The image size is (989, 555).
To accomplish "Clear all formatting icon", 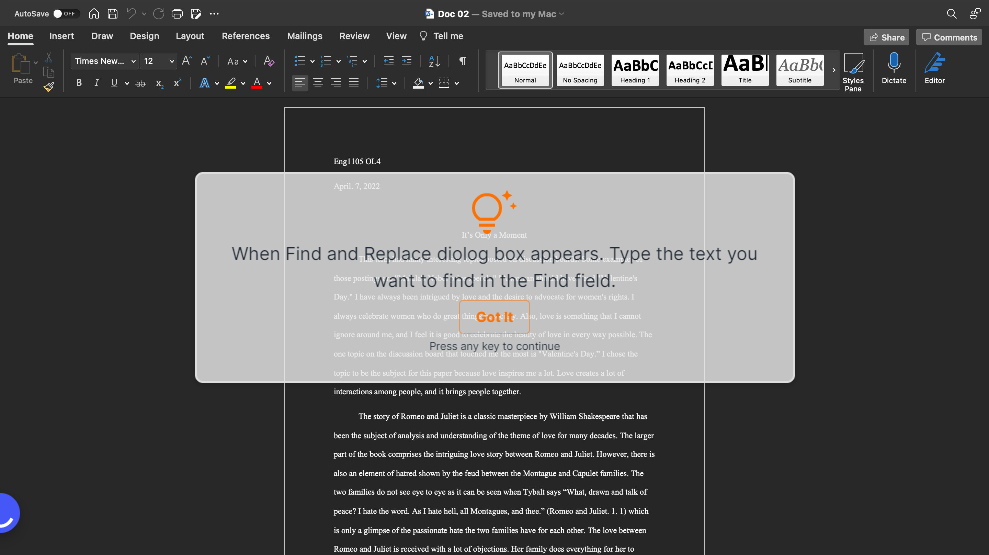I will (269, 61).
